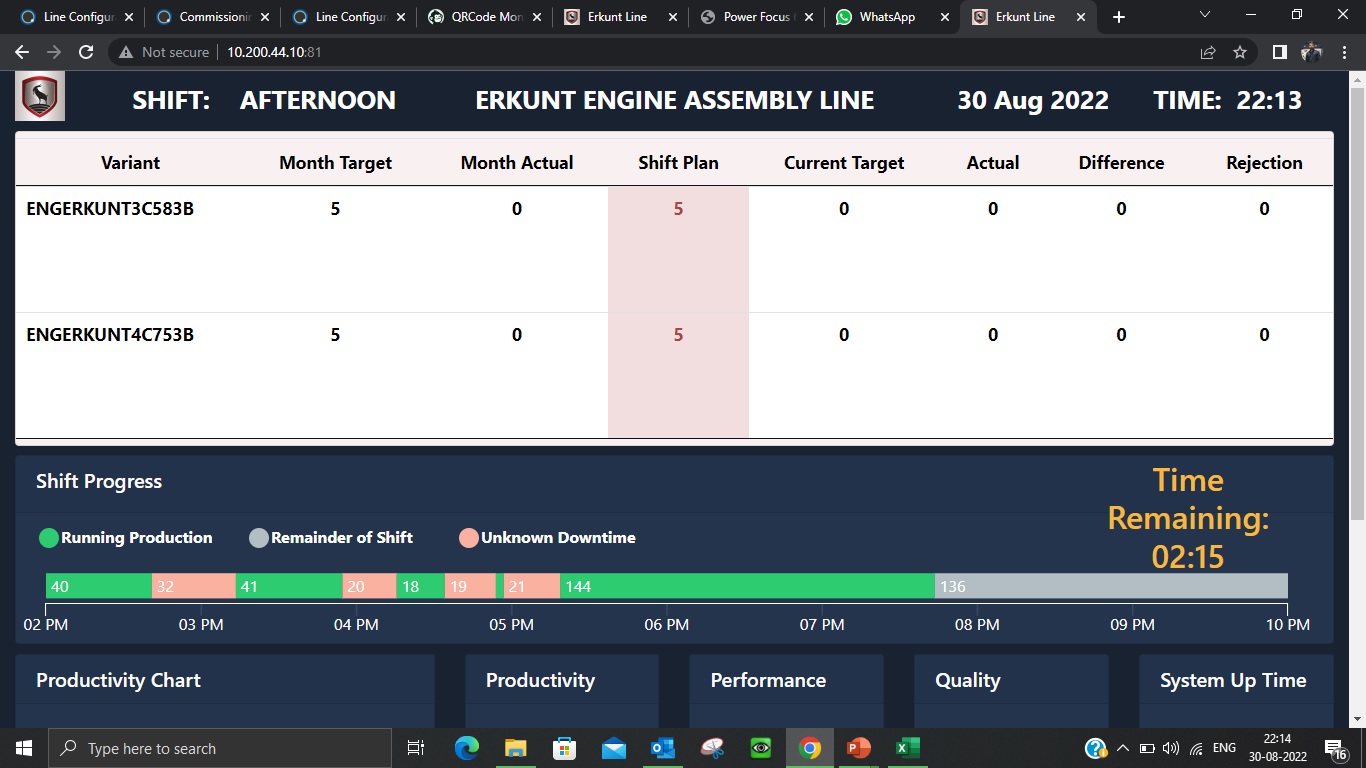Open the browser side panel icon
Screen dimensions: 1366x768
pyautogui.click(x=1279, y=52)
